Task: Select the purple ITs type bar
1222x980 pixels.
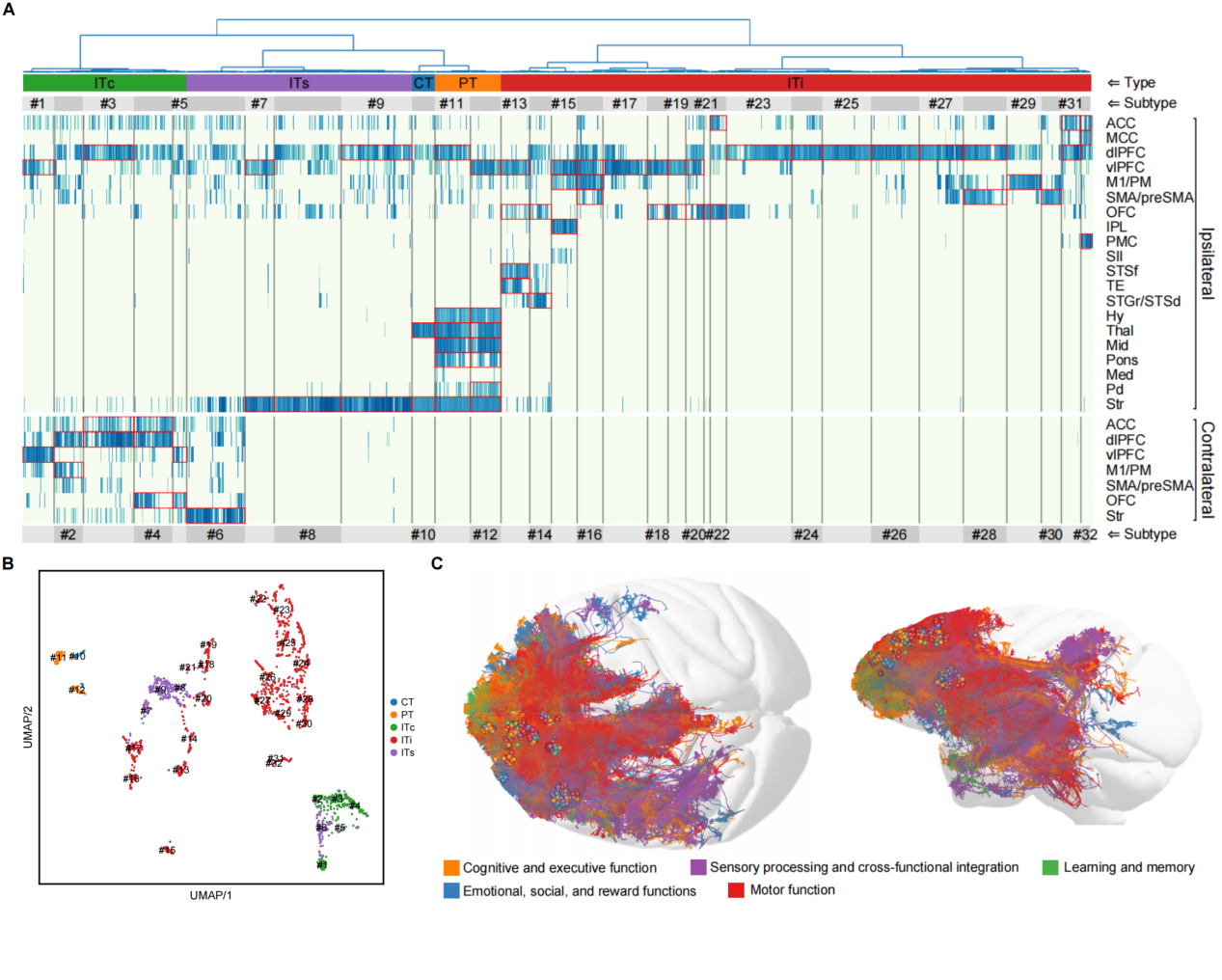Action: pyautogui.click(x=299, y=83)
